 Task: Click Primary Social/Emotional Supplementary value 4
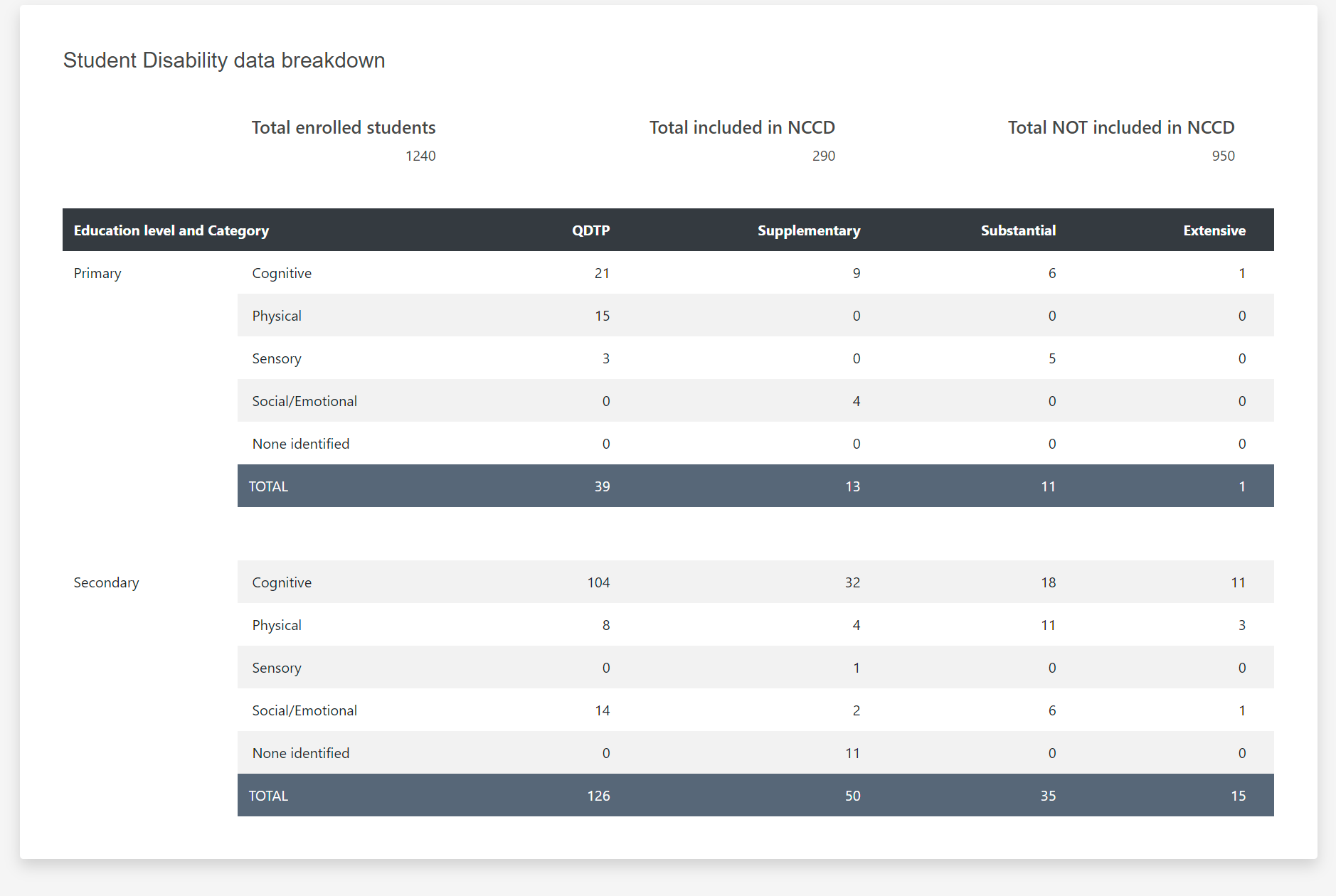click(x=857, y=401)
